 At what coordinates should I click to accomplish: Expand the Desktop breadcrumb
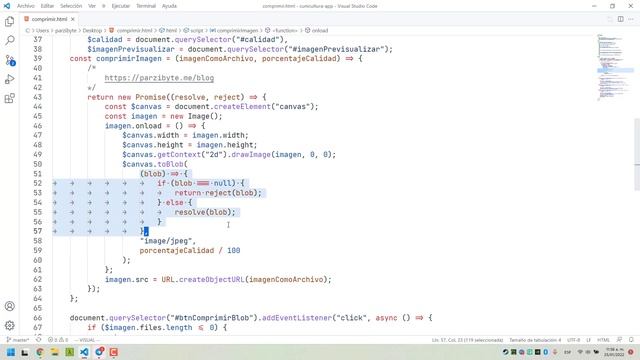point(92,31)
